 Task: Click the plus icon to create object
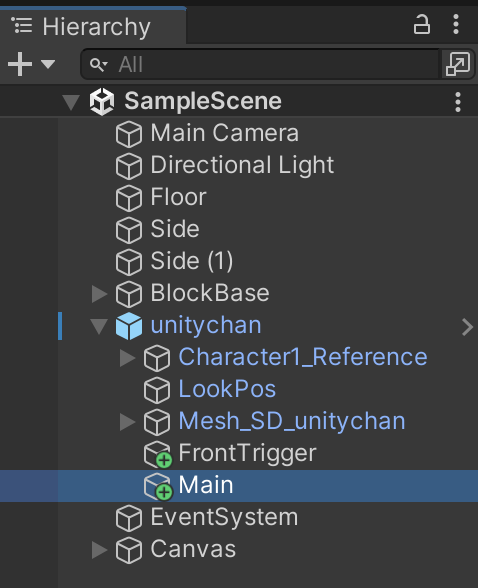20,64
